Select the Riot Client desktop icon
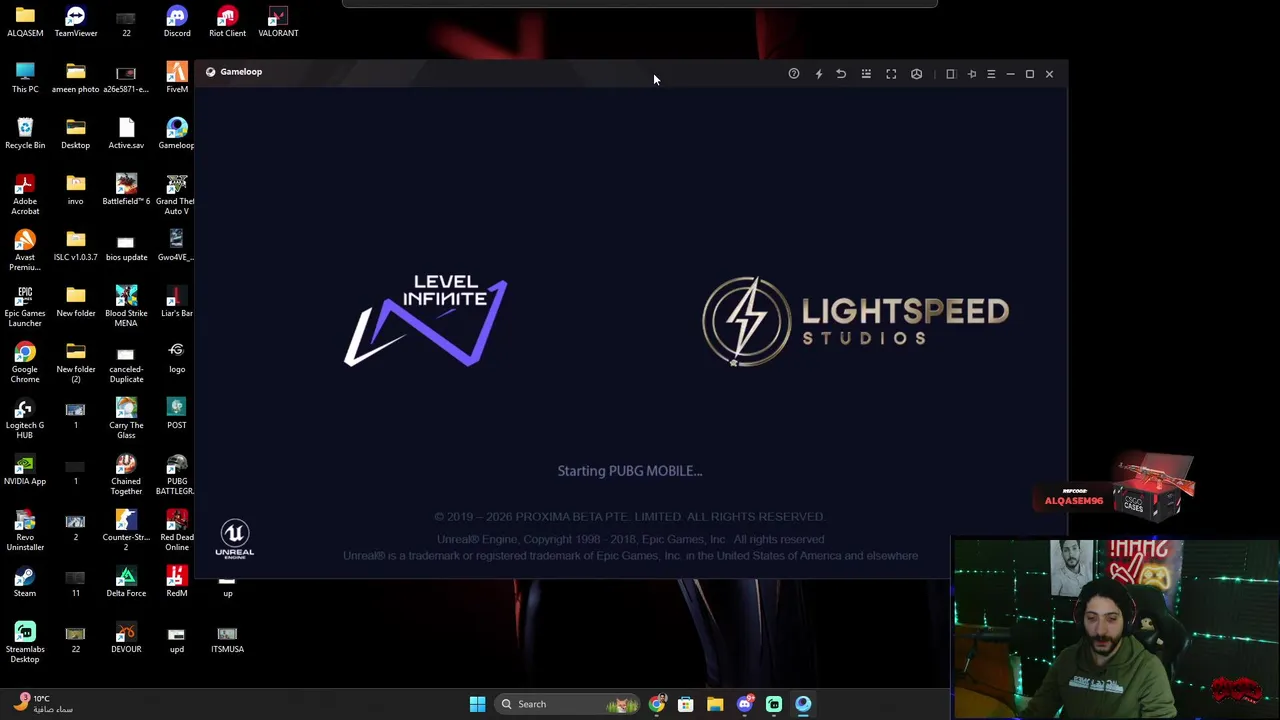Screen dimensions: 1280x720 [227, 22]
